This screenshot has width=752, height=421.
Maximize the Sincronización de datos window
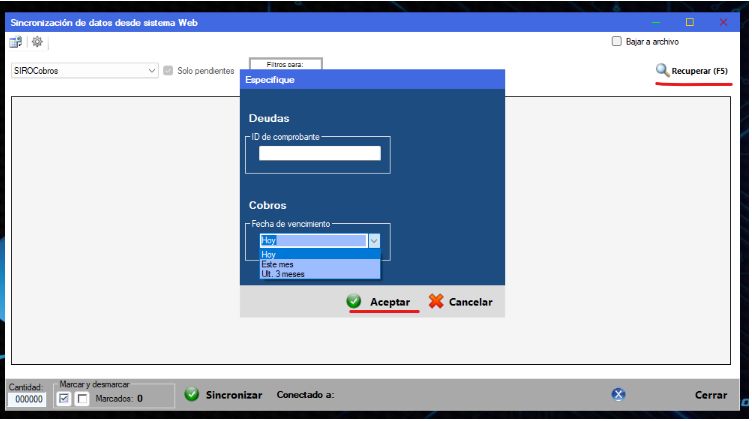(690, 22)
